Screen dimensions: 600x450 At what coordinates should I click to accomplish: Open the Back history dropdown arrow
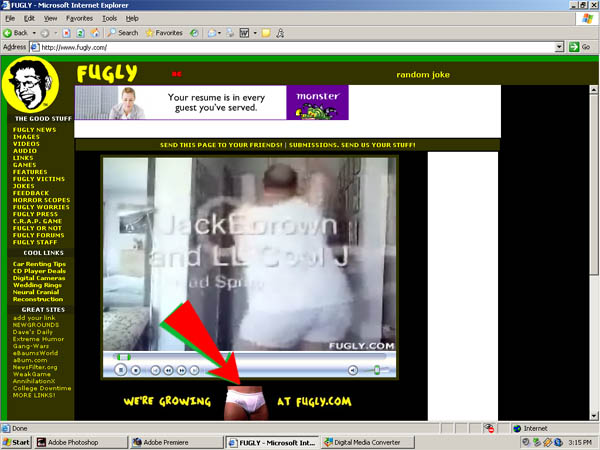click(x=34, y=33)
